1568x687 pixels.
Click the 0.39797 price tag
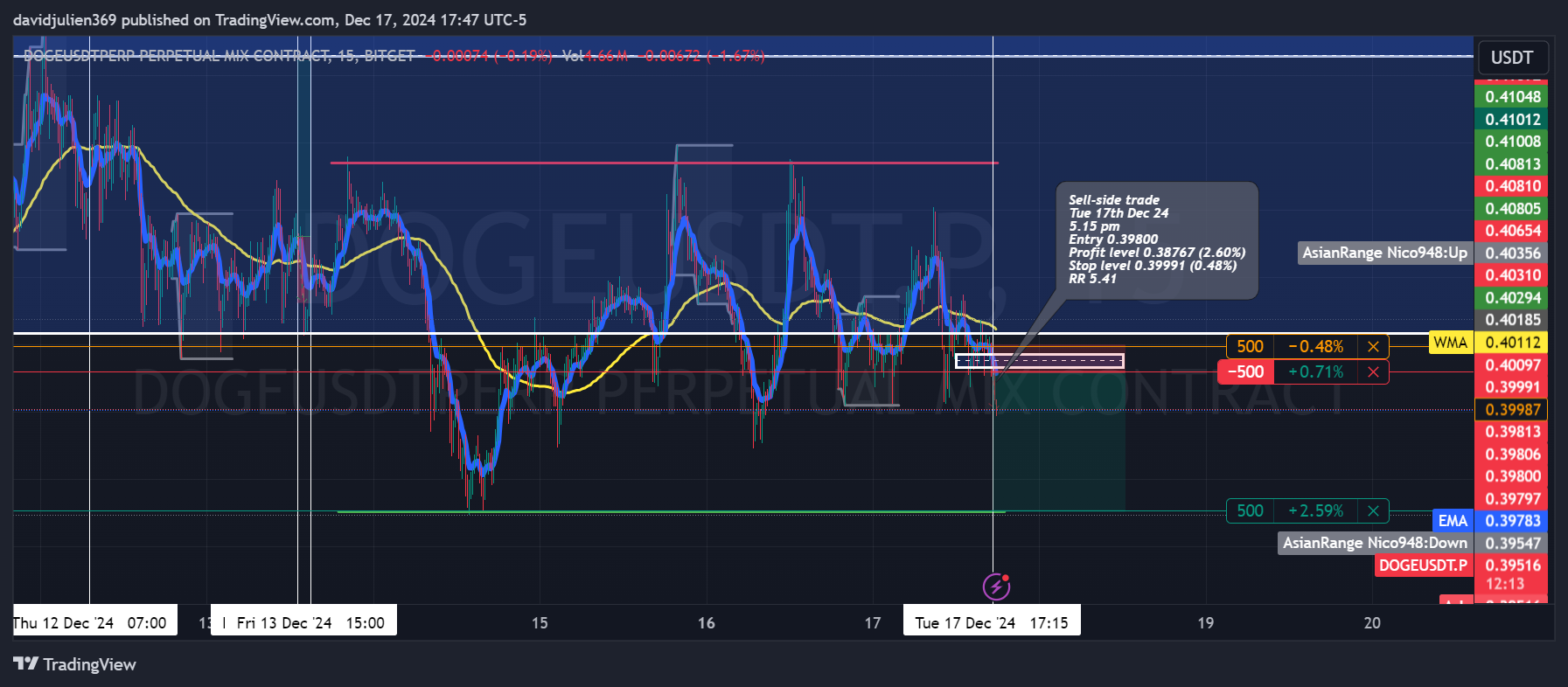(1512, 499)
